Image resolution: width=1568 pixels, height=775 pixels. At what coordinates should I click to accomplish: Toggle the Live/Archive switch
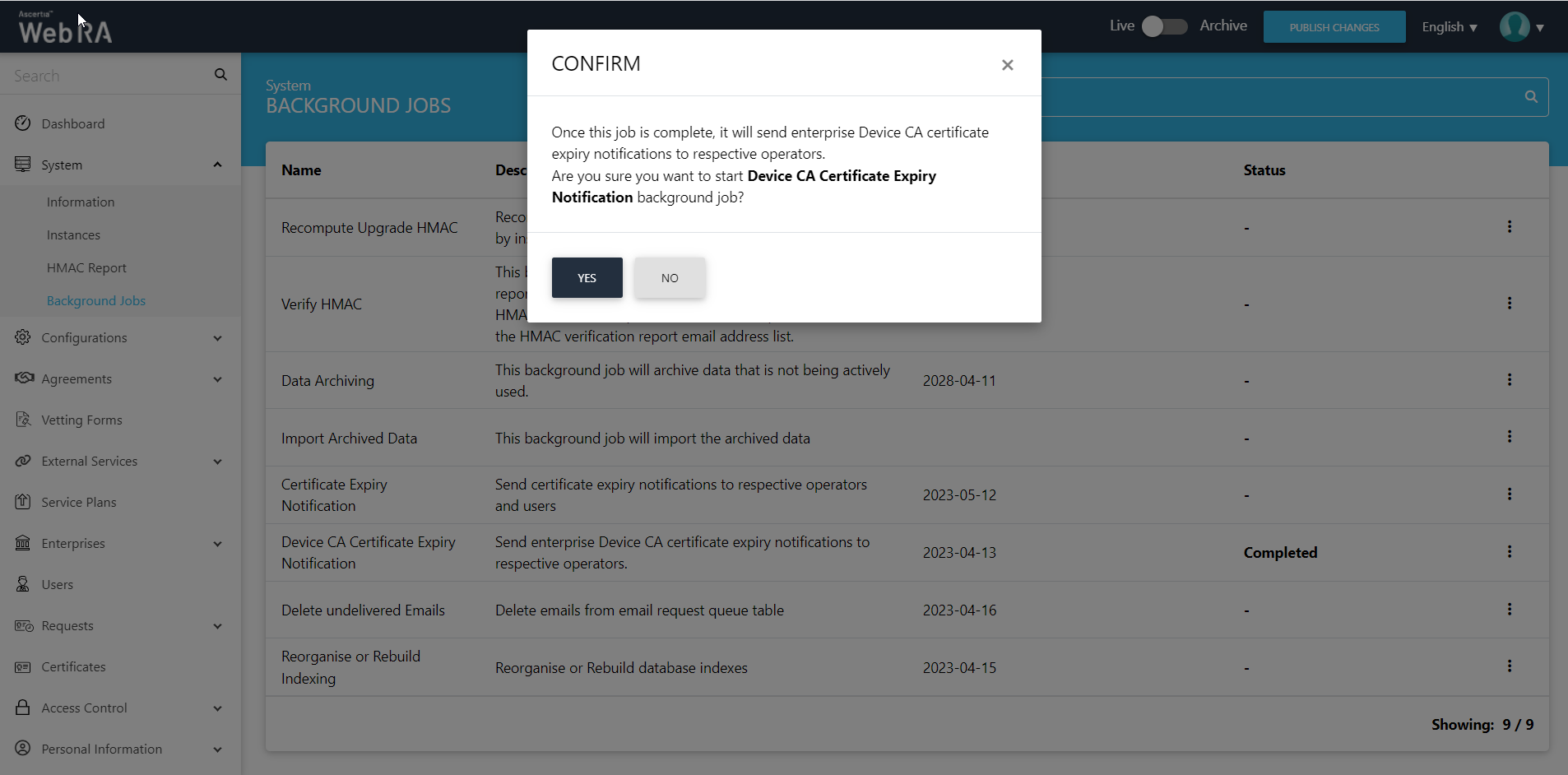click(1164, 26)
